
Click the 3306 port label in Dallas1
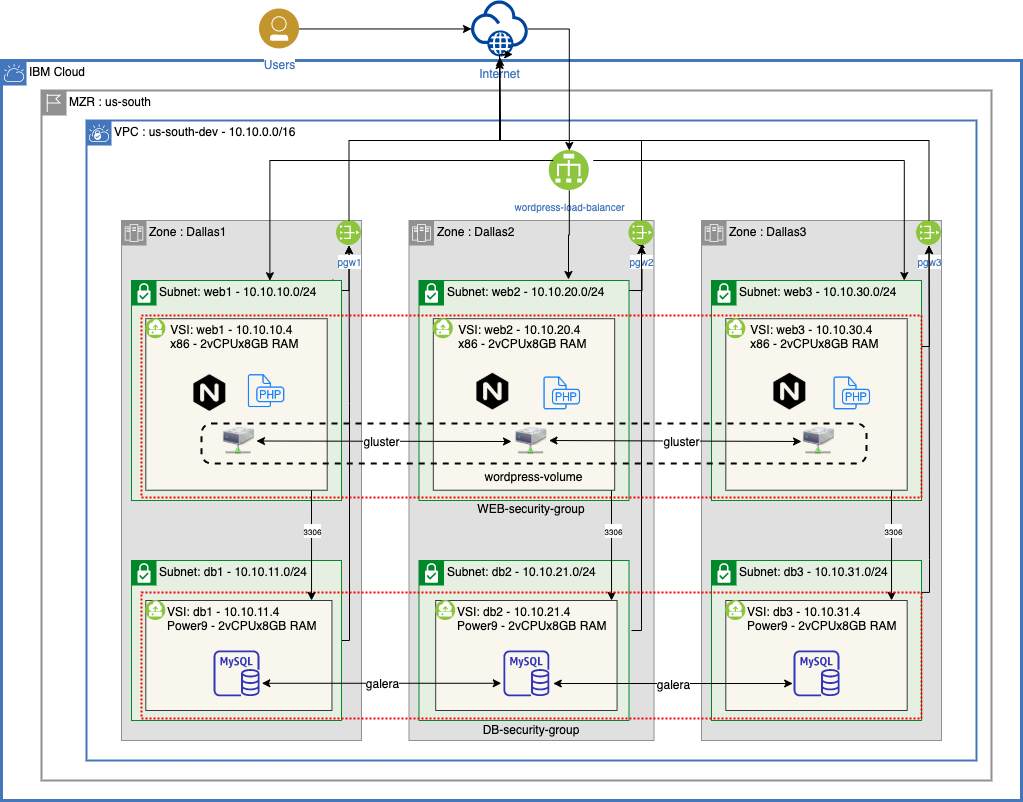point(313,532)
